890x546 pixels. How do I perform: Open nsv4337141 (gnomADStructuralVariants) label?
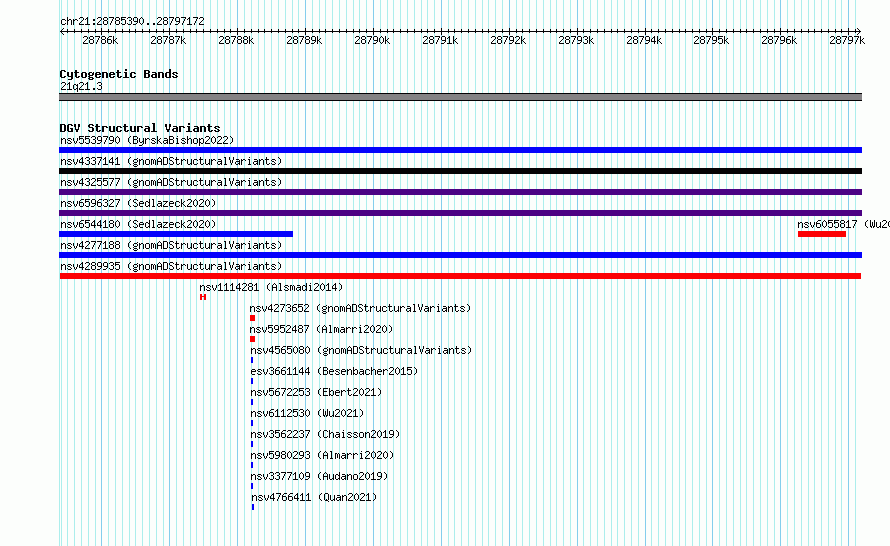[171, 161]
